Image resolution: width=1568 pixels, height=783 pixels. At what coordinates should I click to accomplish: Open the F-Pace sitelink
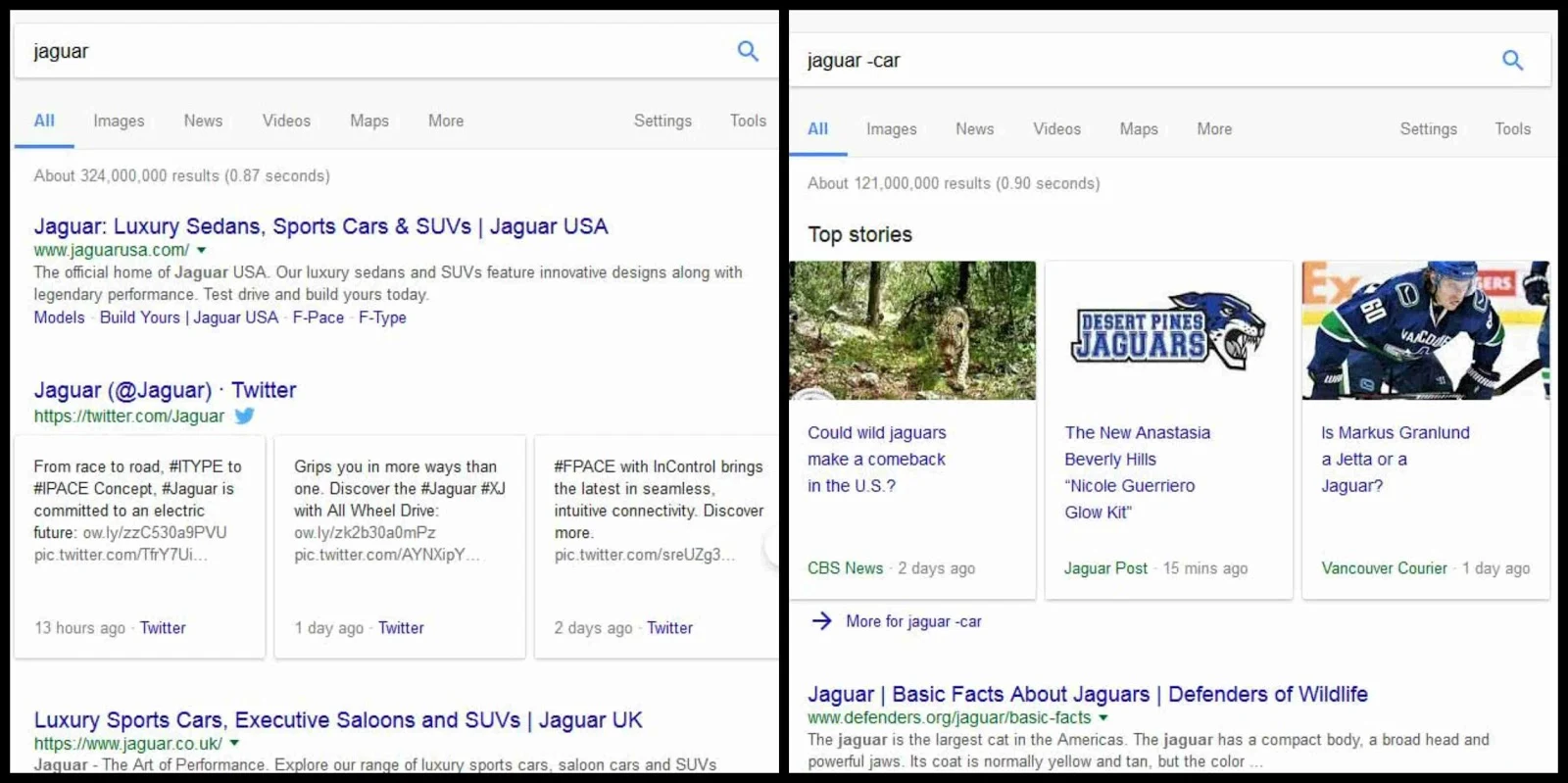tap(318, 318)
